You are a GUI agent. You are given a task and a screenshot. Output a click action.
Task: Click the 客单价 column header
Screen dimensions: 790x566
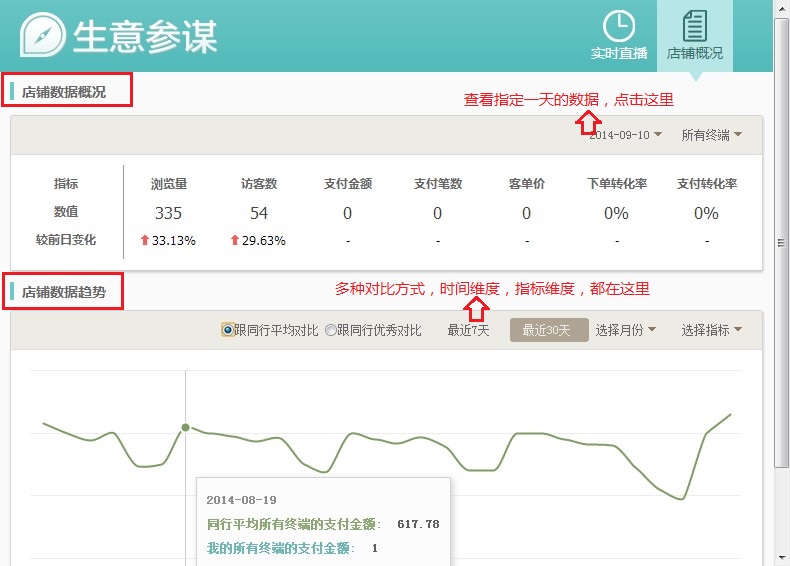pos(526,184)
